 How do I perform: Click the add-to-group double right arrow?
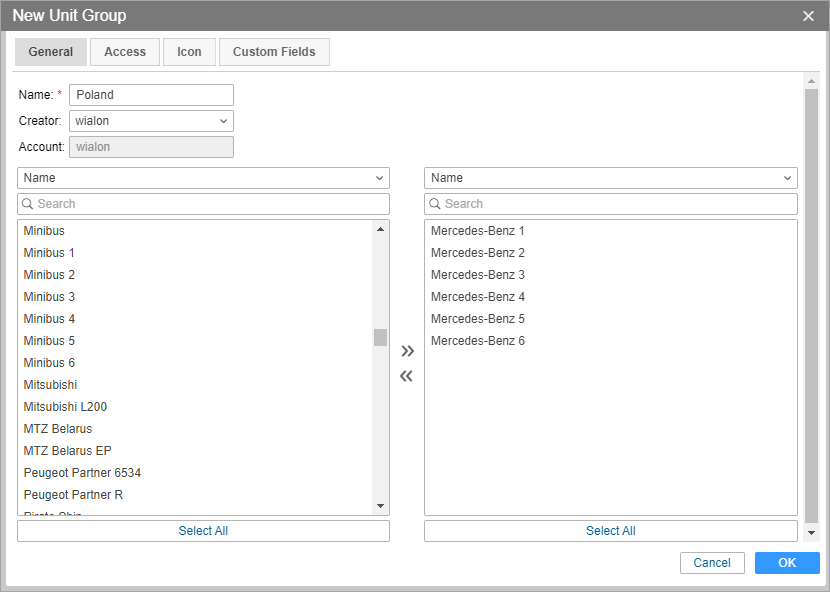tap(407, 351)
